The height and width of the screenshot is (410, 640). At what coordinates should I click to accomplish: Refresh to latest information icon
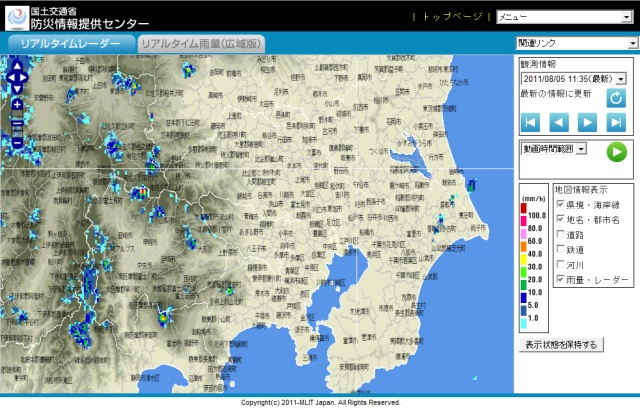point(616,97)
